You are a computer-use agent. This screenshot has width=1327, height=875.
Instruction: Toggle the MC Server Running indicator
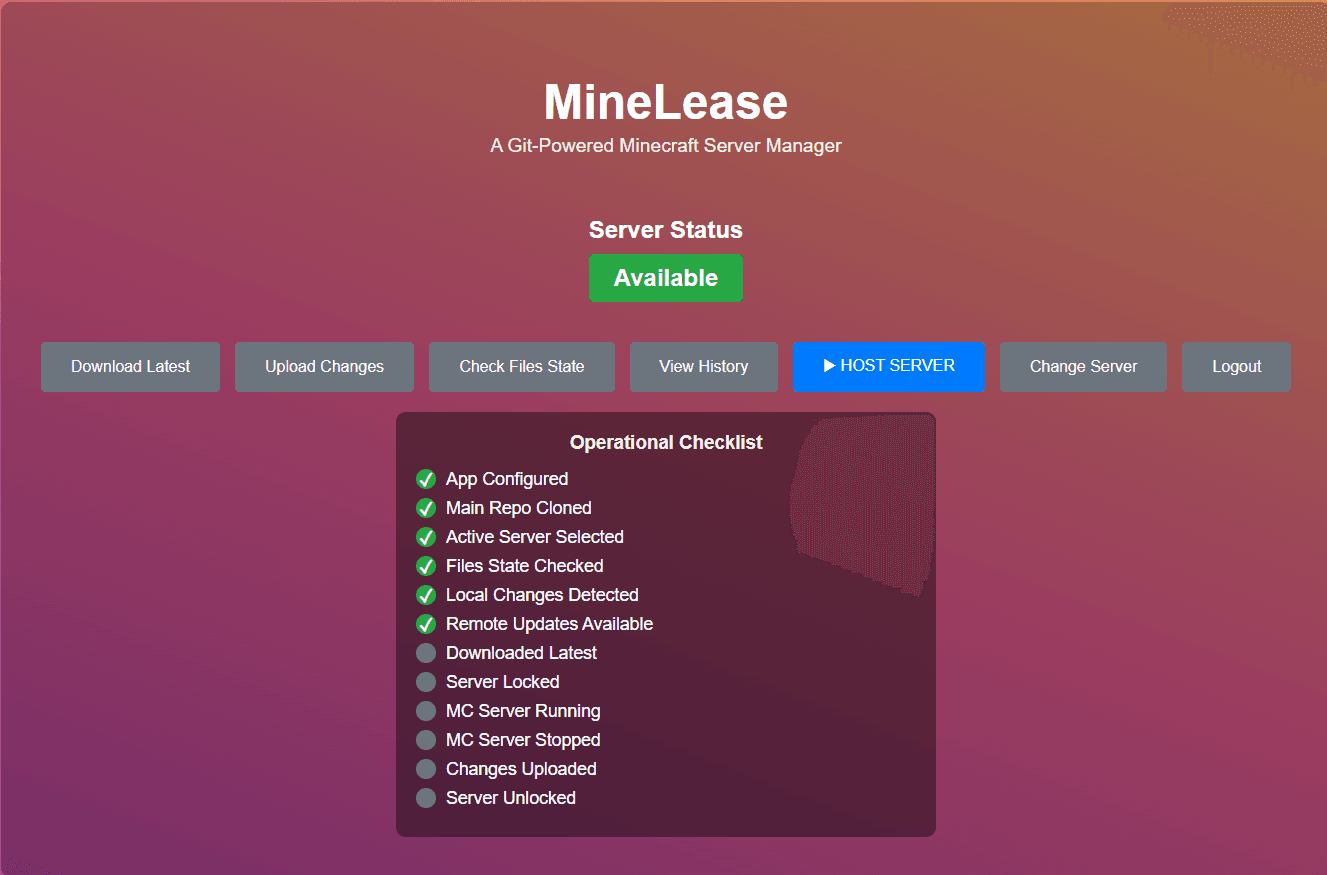(x=426, y=710)
